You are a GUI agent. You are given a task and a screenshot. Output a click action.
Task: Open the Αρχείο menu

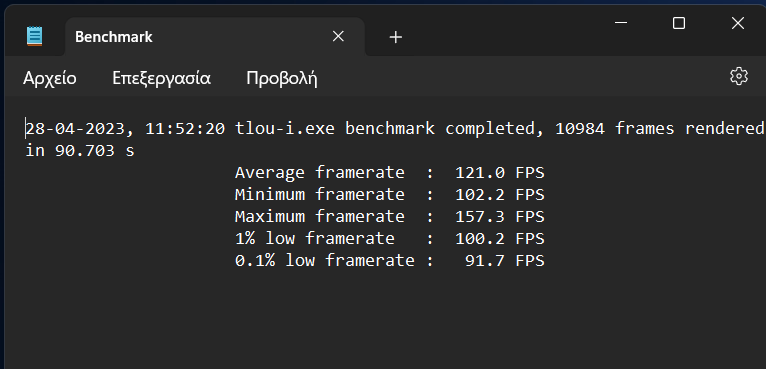pyautogui.click(x=49, y=78)
